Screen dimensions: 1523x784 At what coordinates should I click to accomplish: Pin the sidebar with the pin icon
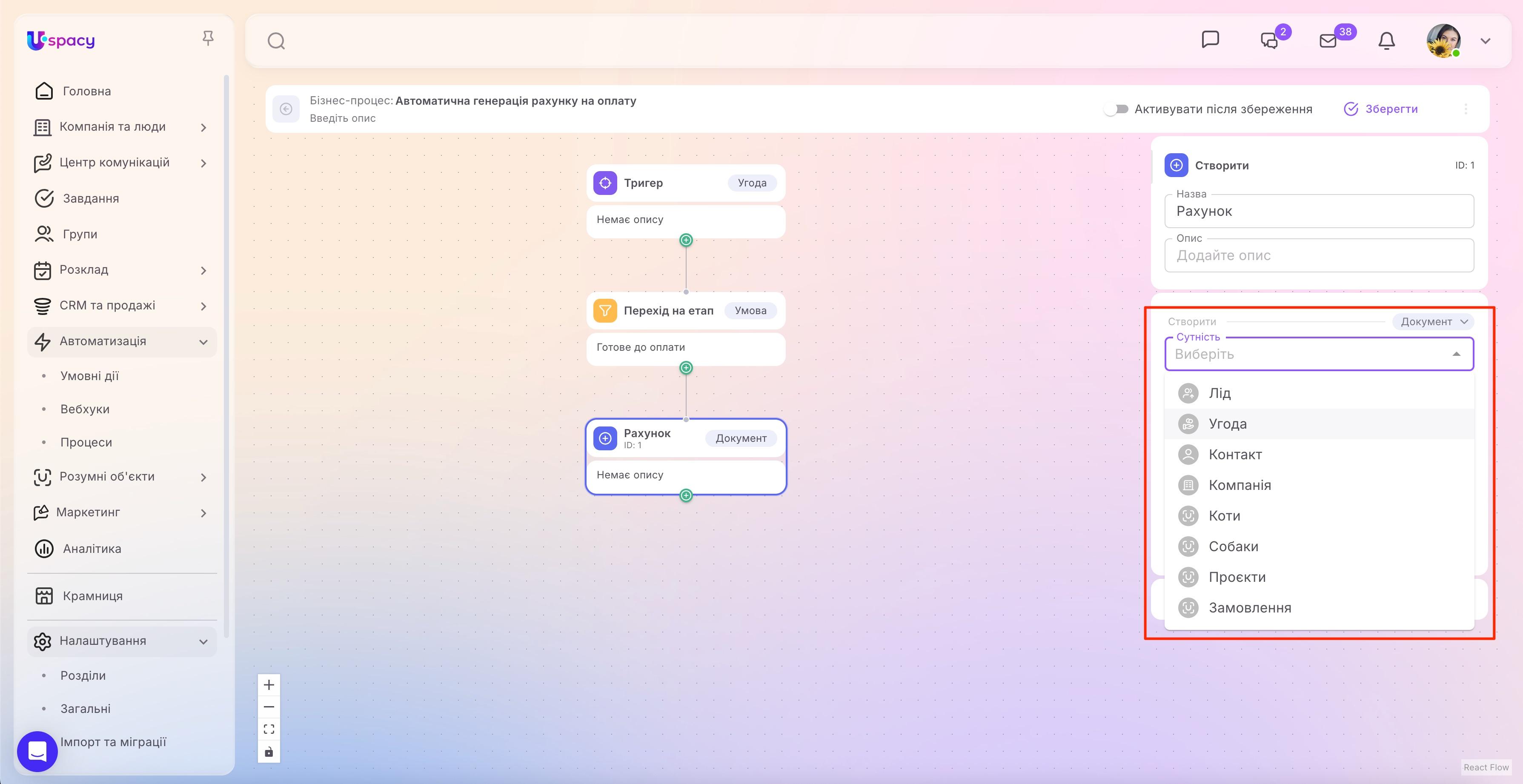208,38
